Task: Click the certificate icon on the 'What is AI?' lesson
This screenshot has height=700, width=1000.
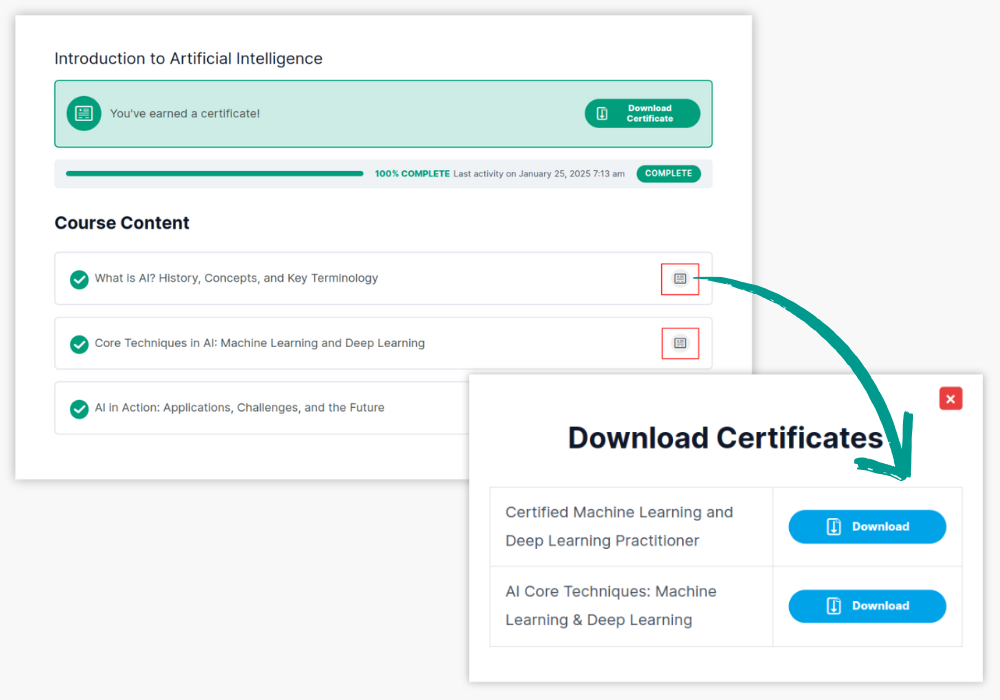Action: coord(680,279)
